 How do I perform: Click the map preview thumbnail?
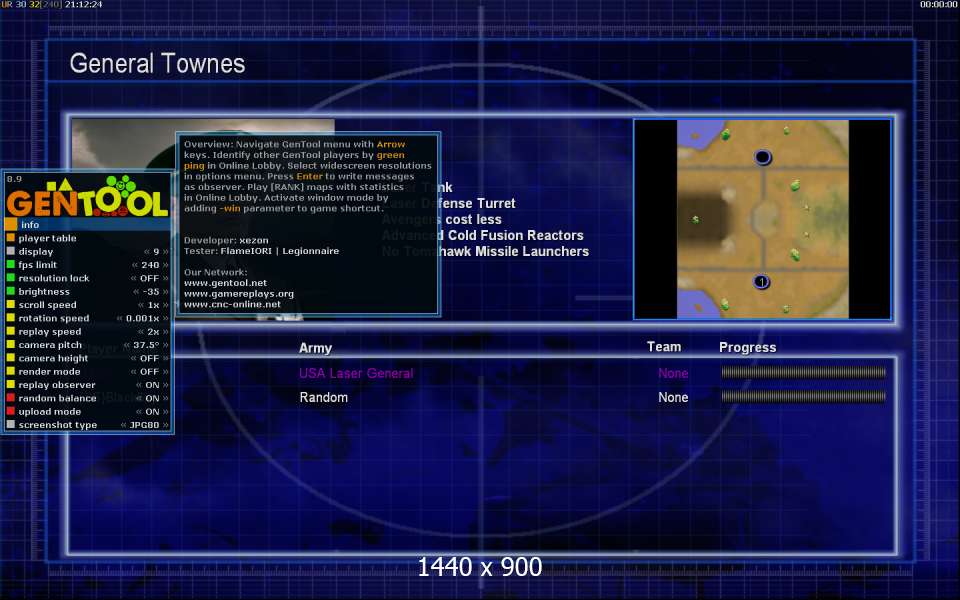762,219
